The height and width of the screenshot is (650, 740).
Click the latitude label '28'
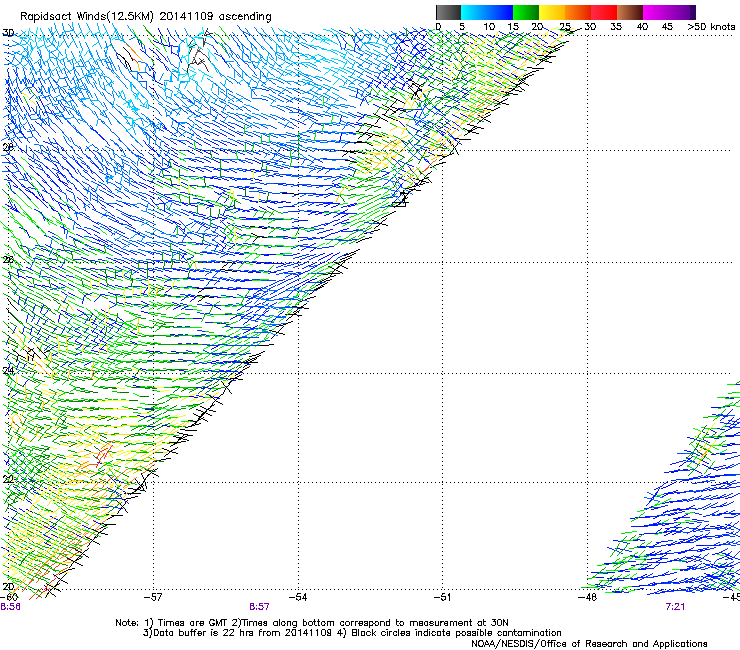[8, 147]
